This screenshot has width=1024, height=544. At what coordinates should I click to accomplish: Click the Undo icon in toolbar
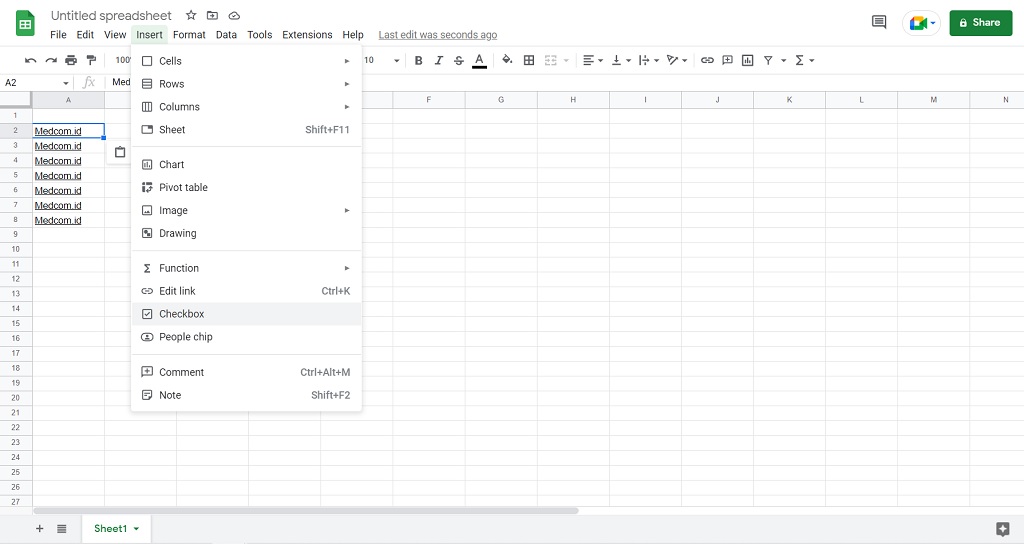point(31,60)
